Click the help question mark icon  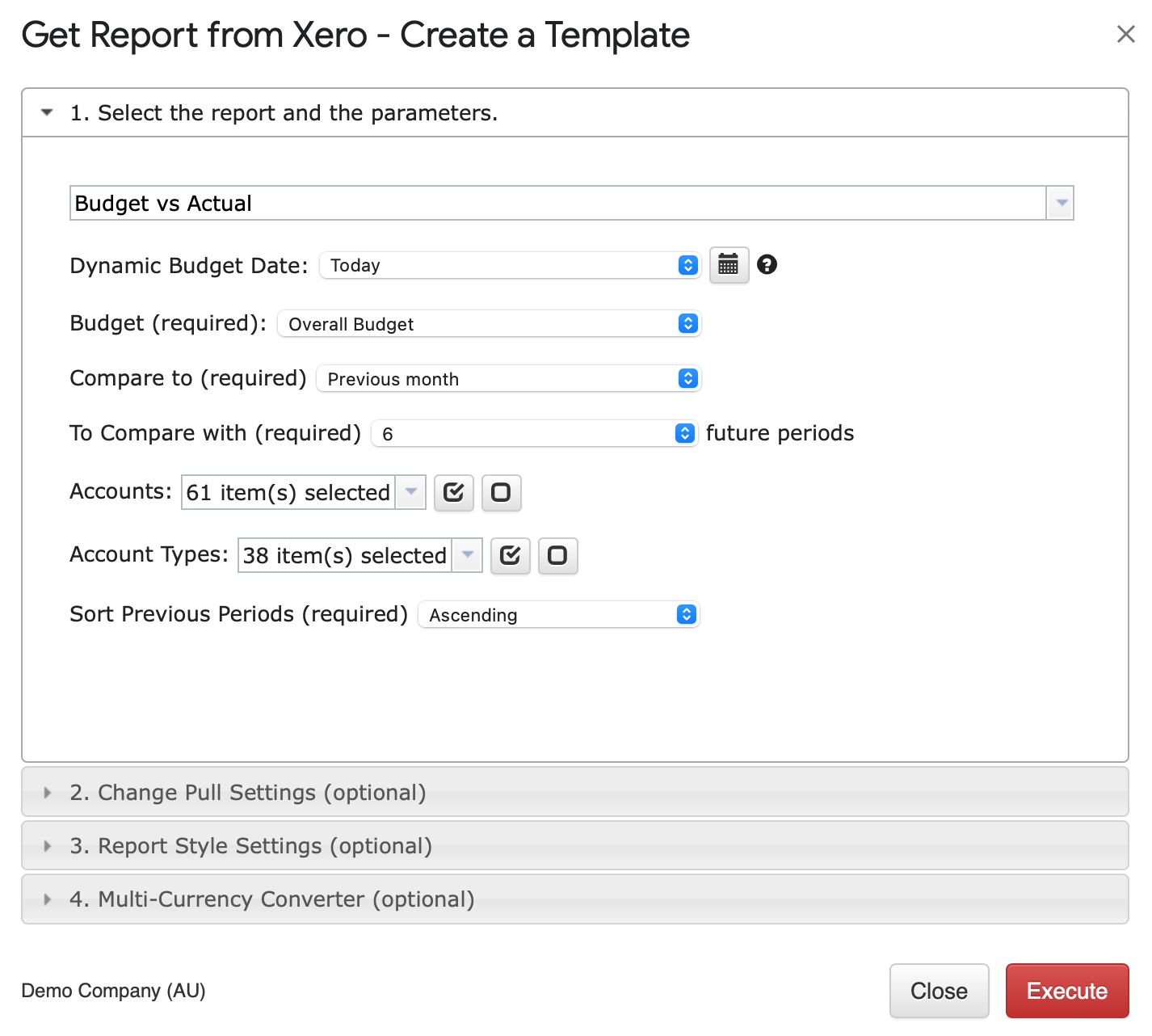pos(767,264)
